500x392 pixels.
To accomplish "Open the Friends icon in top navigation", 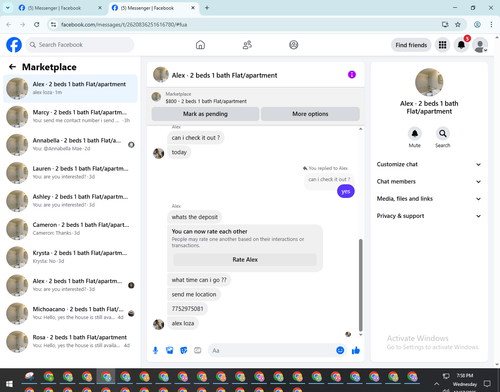I will (x=247, y=45).
